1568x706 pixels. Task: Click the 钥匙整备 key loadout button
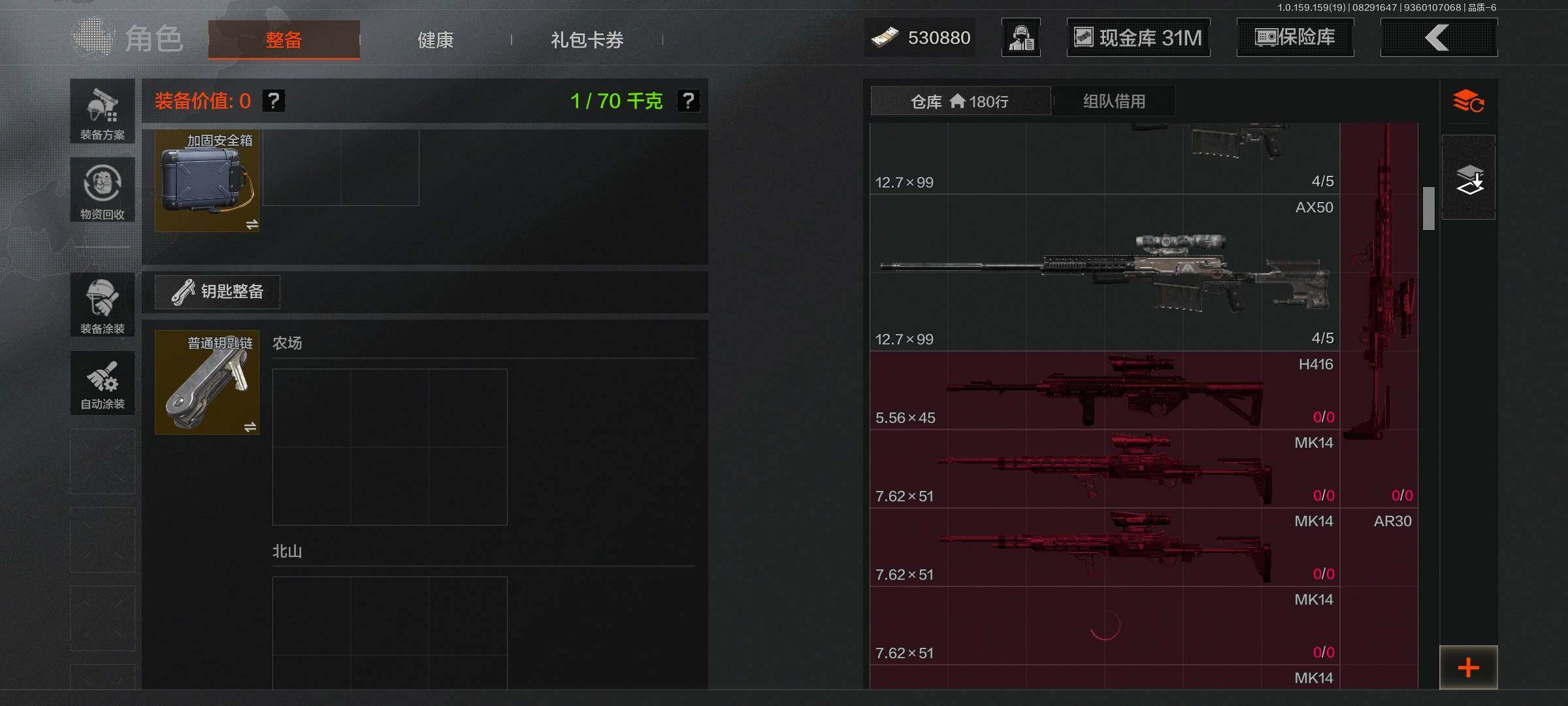pyautogui.click(x=218, y=292)
